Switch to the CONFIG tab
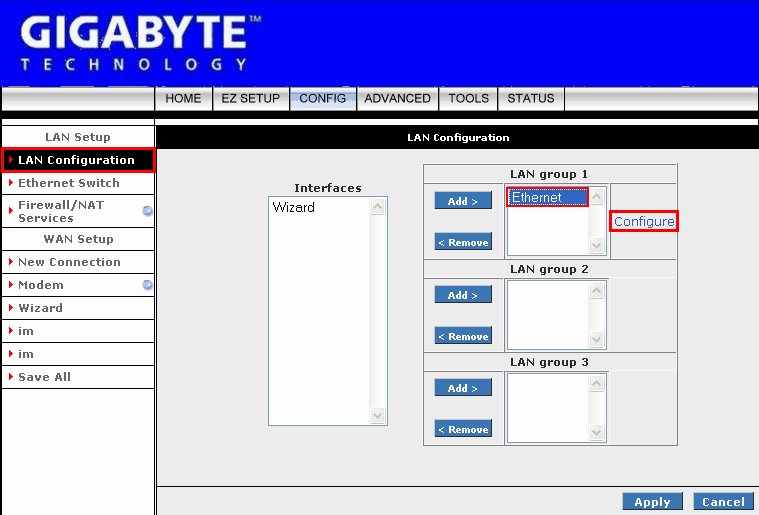 [x=323, y=99]
